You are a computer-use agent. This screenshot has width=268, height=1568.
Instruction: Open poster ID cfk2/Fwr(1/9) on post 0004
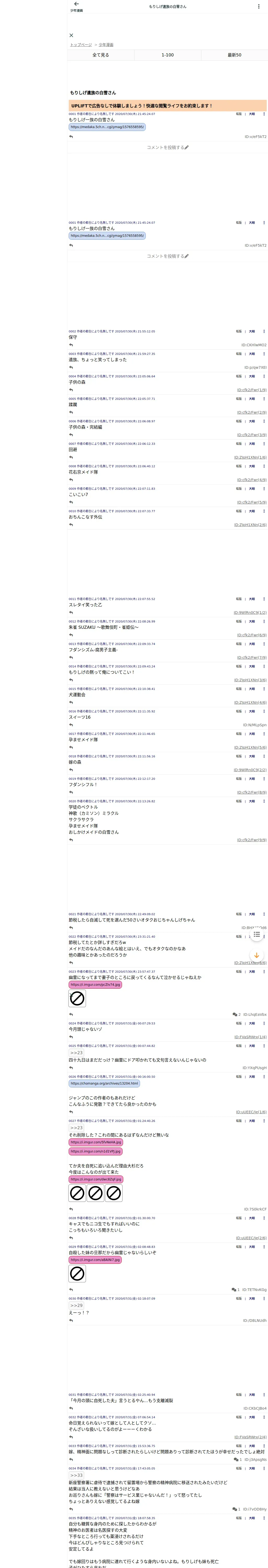pyautogui.click(x=252, y=390)
